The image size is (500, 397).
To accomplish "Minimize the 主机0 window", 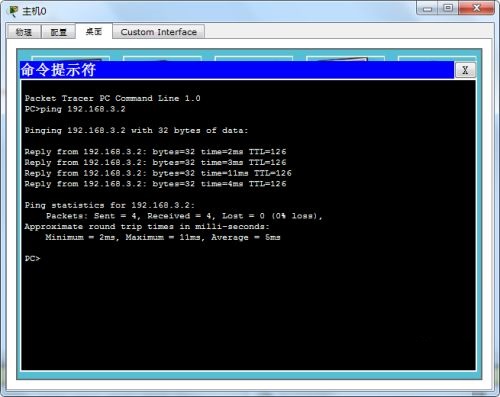I will click(x=428, y=9).
